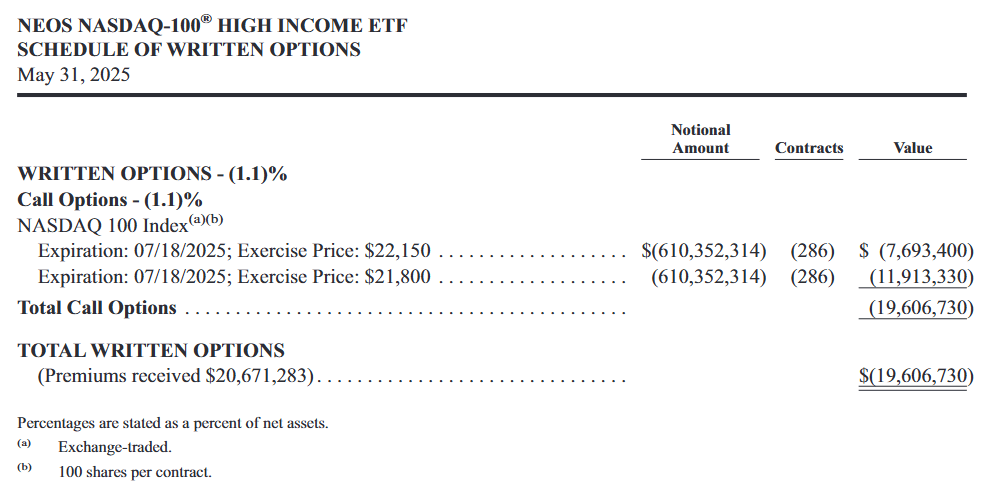Click the Contracts column header
Image resolution: width=990 pixels, height=493 pixels.
tap(809, 148)
